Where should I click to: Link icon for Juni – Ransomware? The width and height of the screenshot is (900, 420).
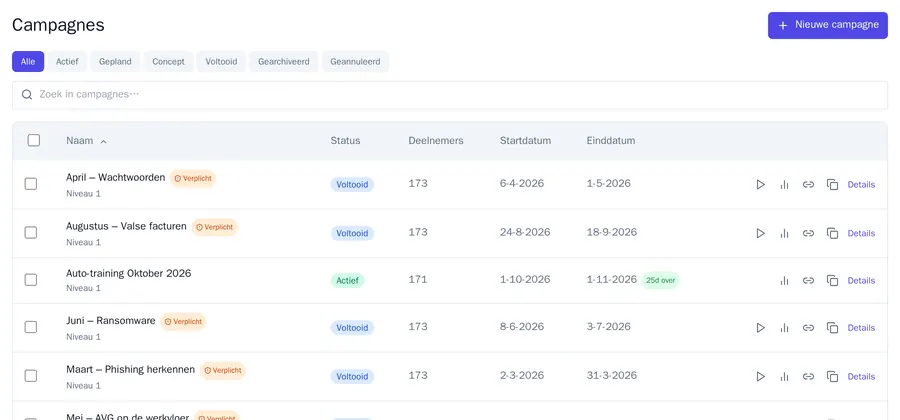tap(808, 328)
